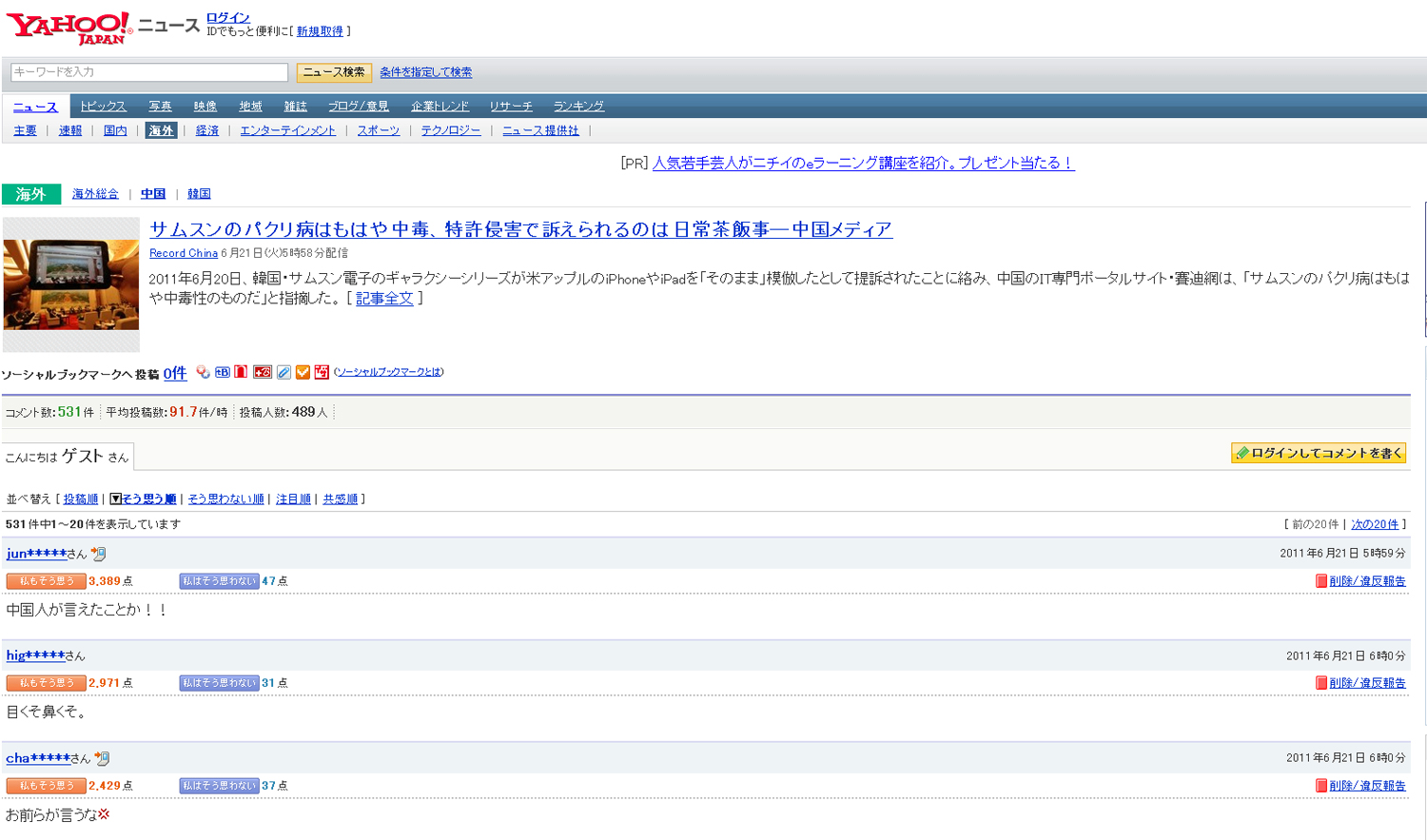
Task: Open 記事全文 to read full article
Action: (384, 299)
